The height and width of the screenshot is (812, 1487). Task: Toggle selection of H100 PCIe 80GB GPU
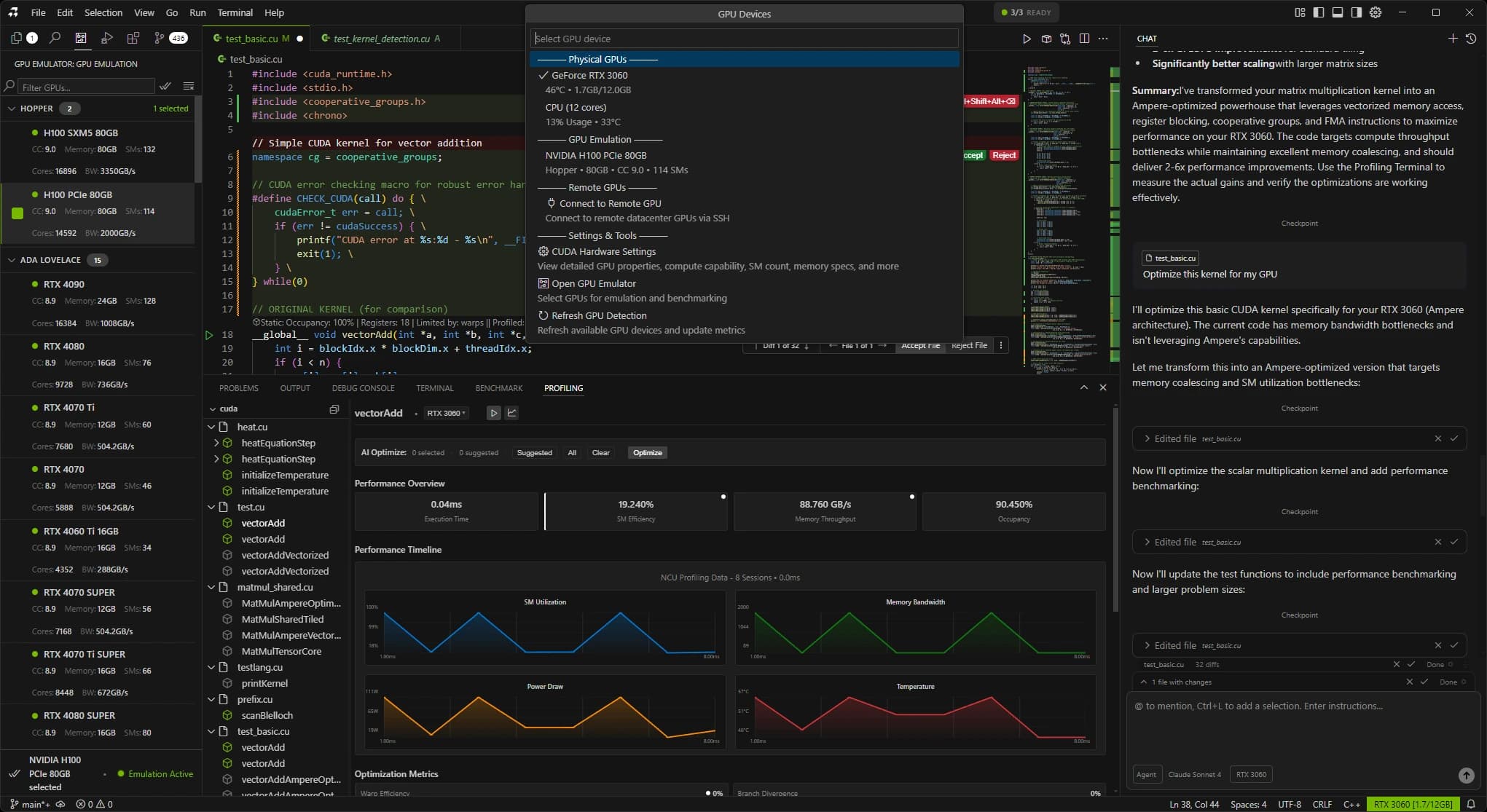coord(17,213)
